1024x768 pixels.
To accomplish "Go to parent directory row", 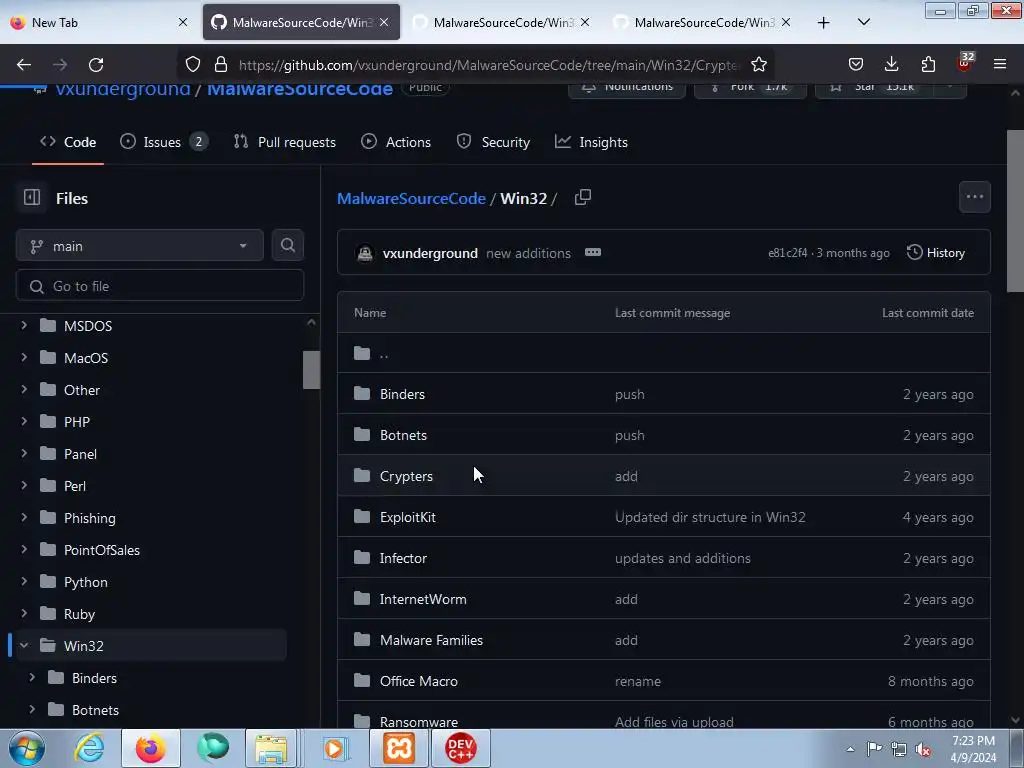I will (664, 353).
